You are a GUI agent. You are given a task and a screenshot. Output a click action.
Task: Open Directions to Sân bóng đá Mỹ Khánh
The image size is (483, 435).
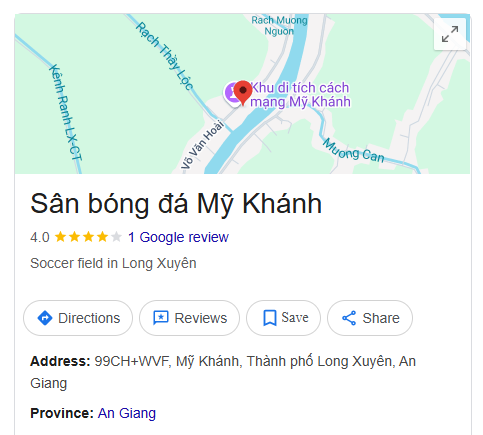[x=78, y=318]
